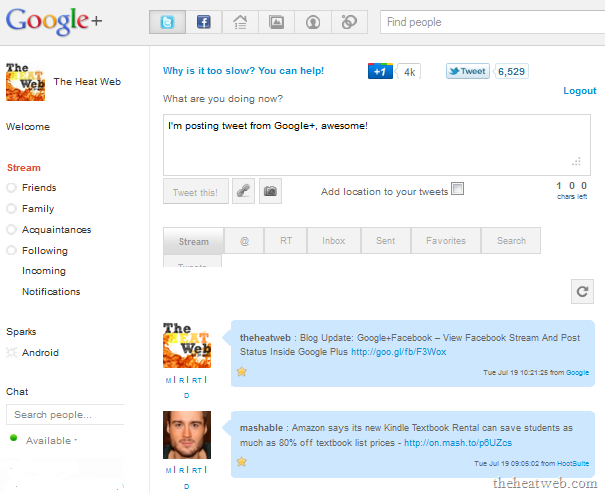Open the Circles icon in top toolbar
Screen dimensions: 605x493
pos(349,22)
